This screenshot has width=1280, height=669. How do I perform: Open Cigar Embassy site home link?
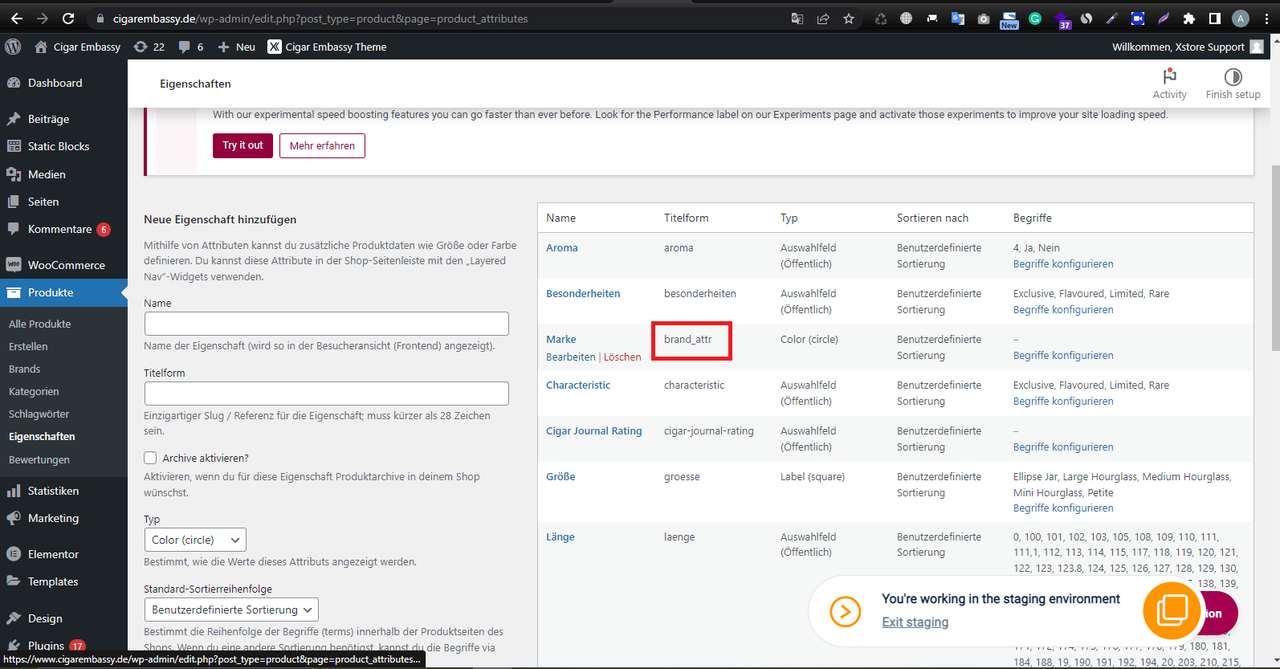[x=76, y=47]
